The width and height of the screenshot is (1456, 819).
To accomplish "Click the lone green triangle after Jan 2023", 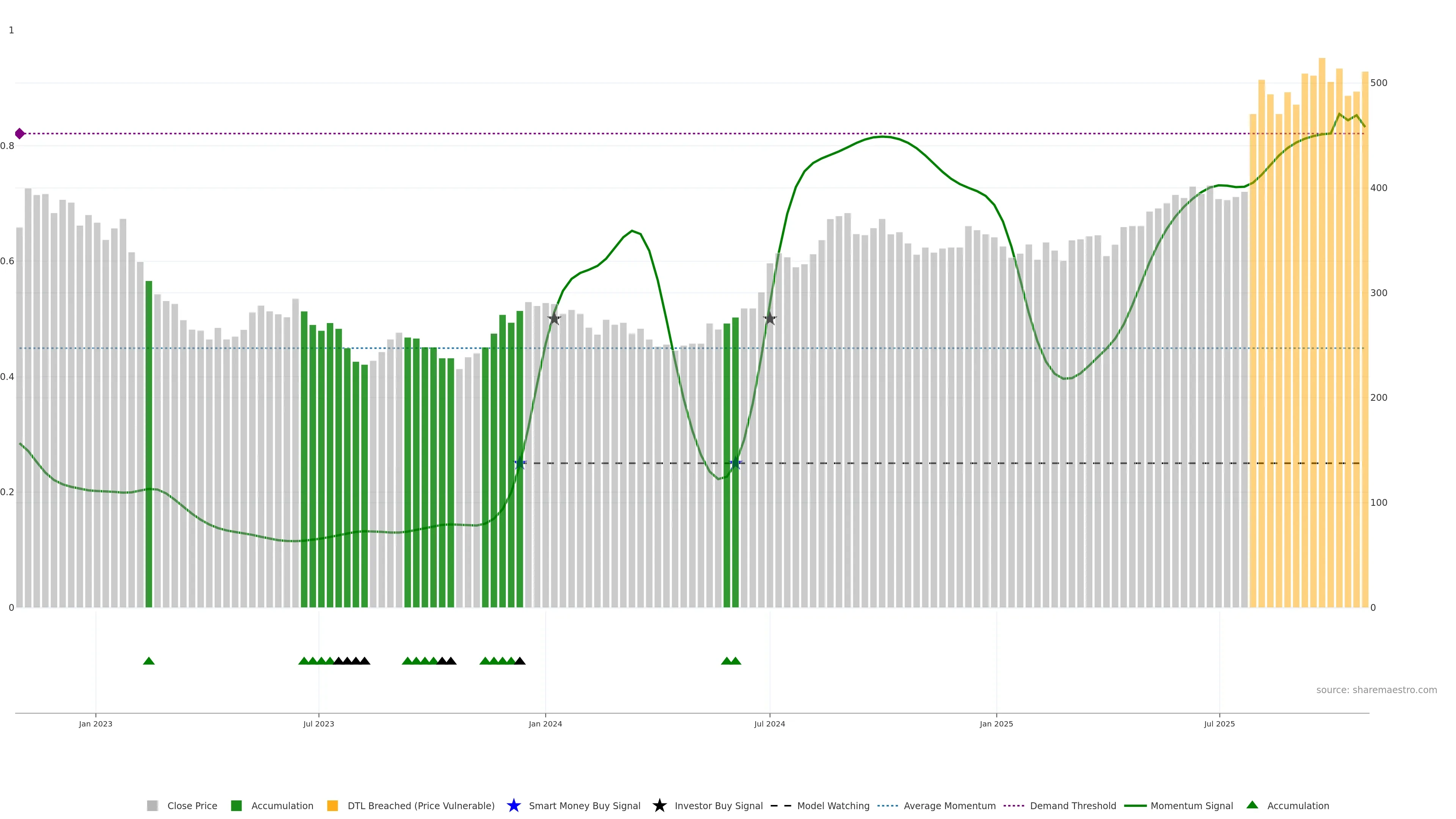I will click(x=149, y=661).
